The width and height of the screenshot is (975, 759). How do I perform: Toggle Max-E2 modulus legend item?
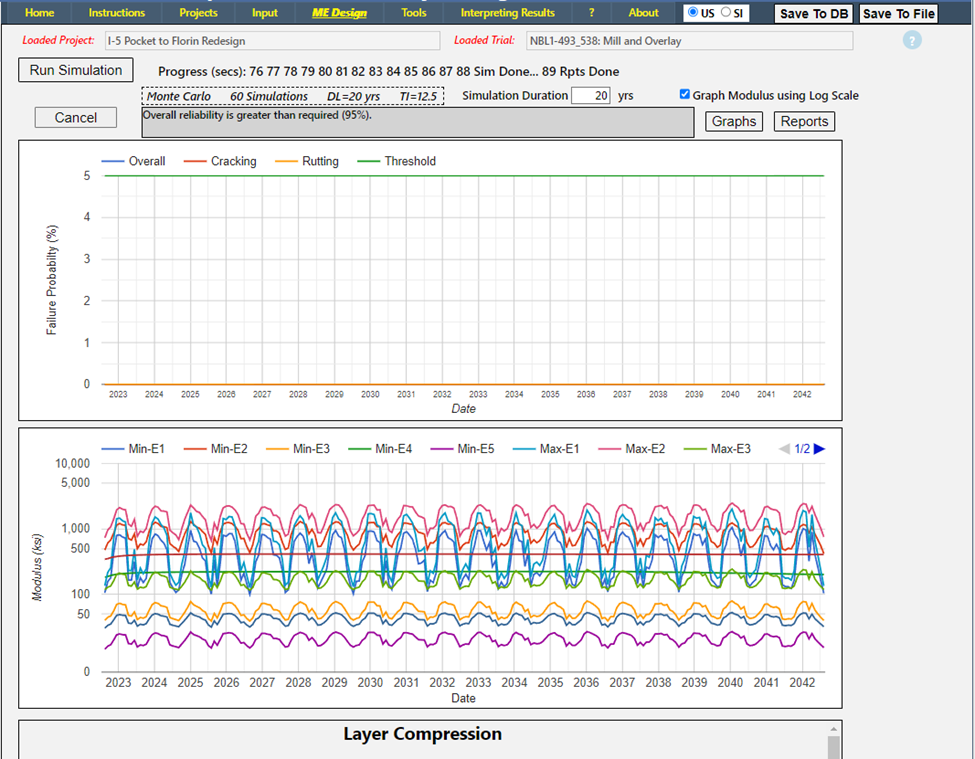click(645, 449)
